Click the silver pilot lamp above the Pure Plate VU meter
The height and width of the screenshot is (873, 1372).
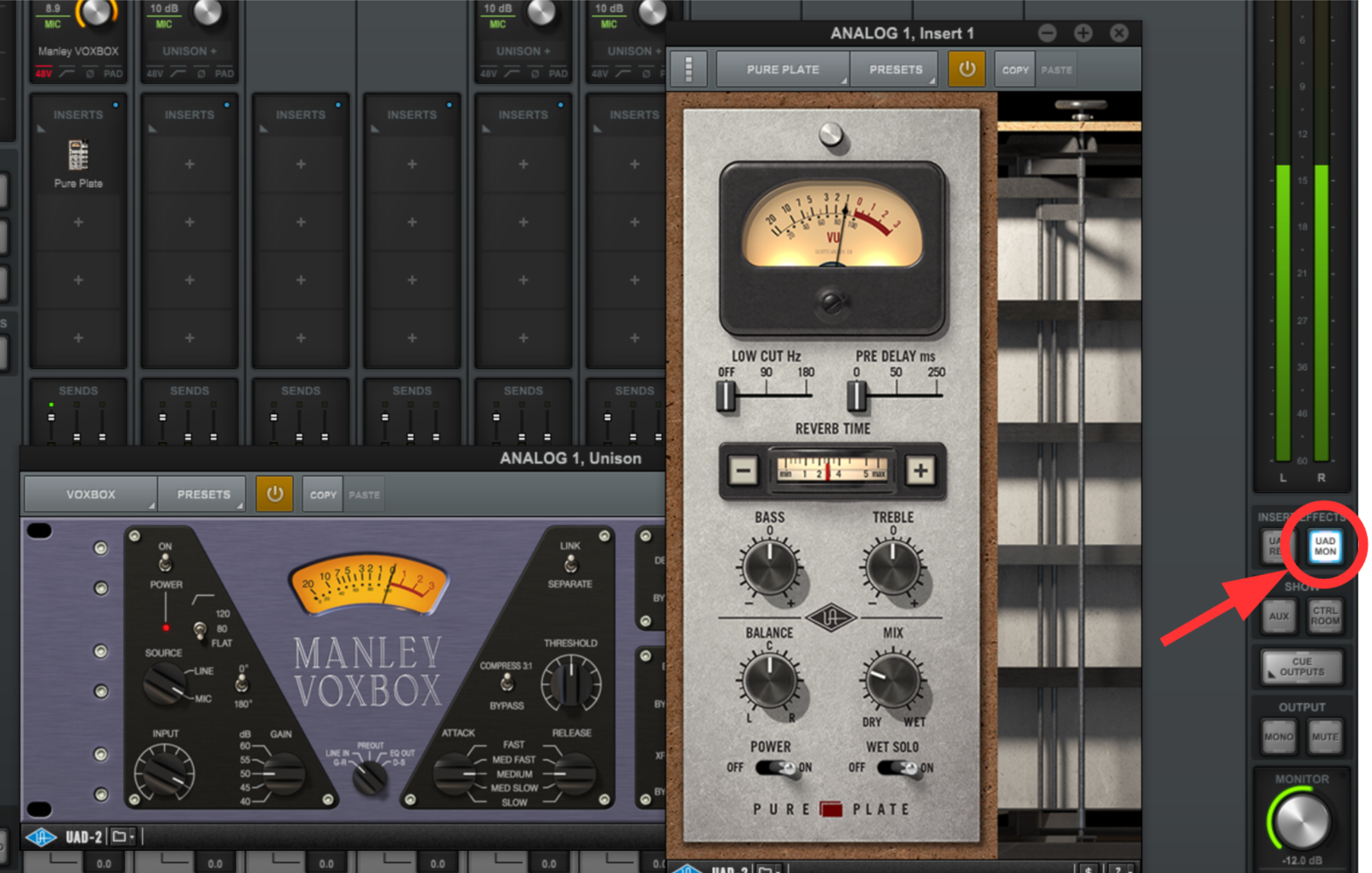(830, 135)
